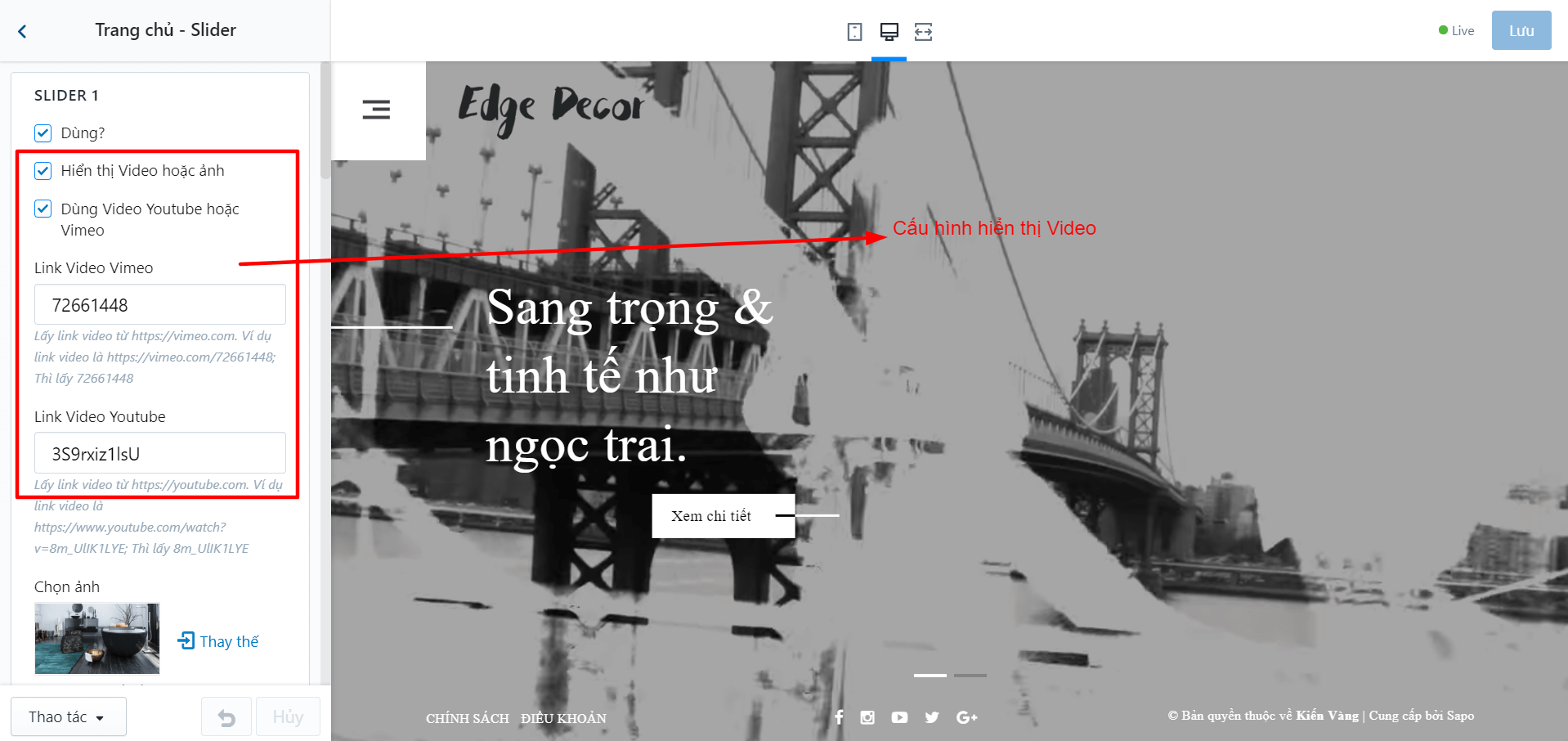The width and height of the screenshot is (1568, 741).
Task: Open the Thao tác dropdown
Action: click(x=69, y=716)
